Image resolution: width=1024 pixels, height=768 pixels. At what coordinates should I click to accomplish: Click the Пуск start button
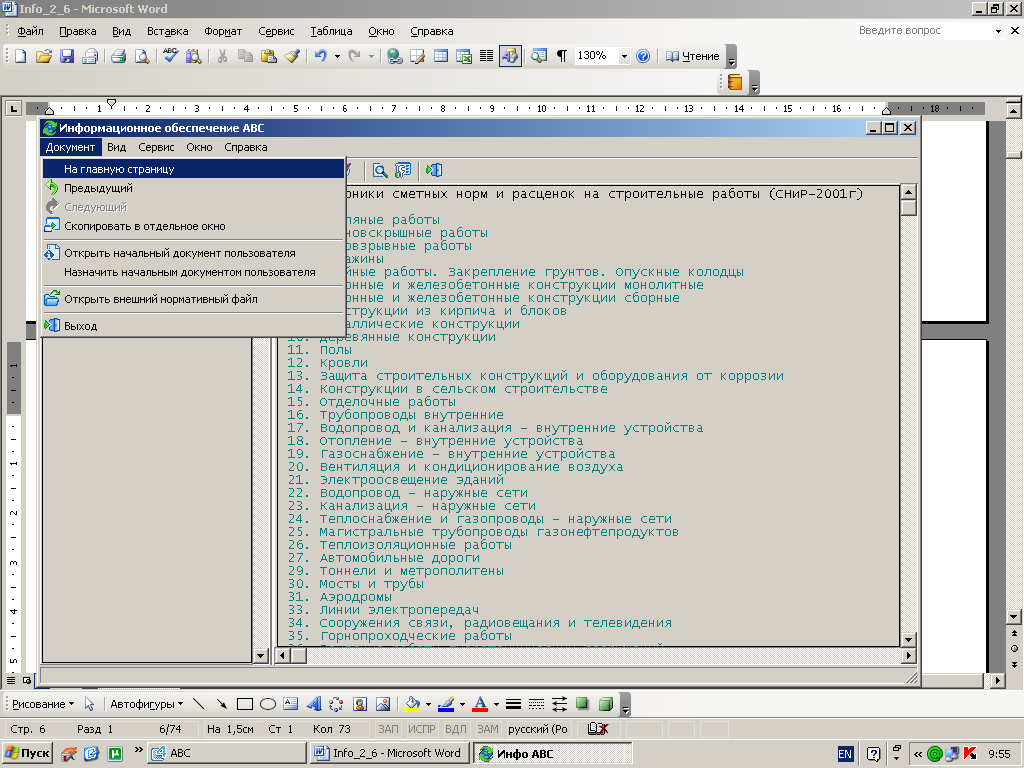coord(27,754)
